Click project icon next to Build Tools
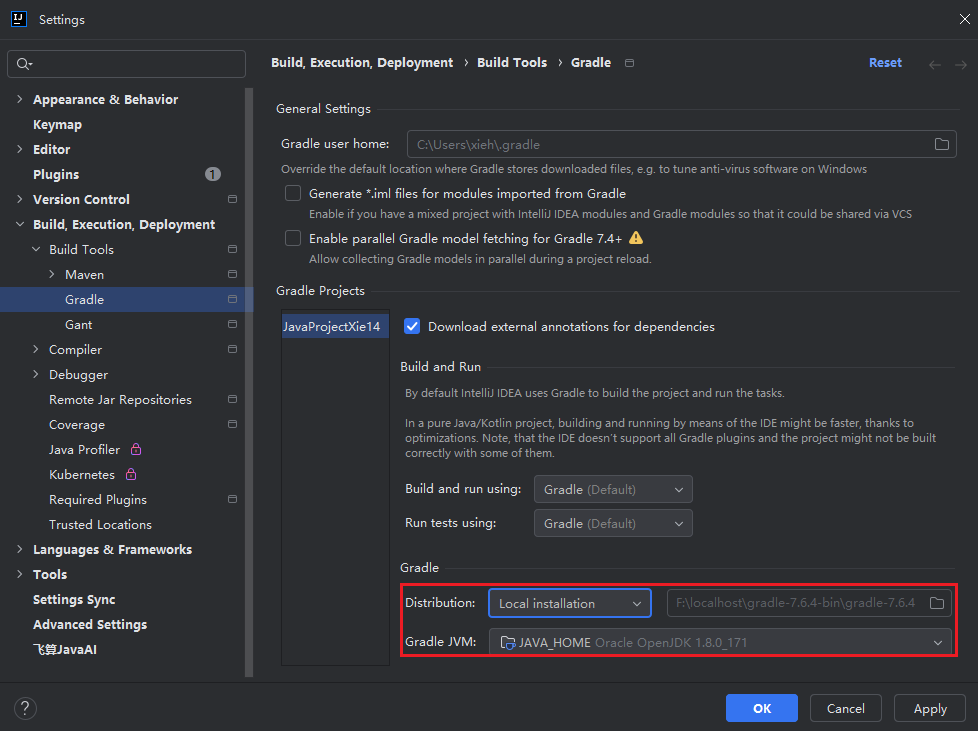 tap(233, 249)
